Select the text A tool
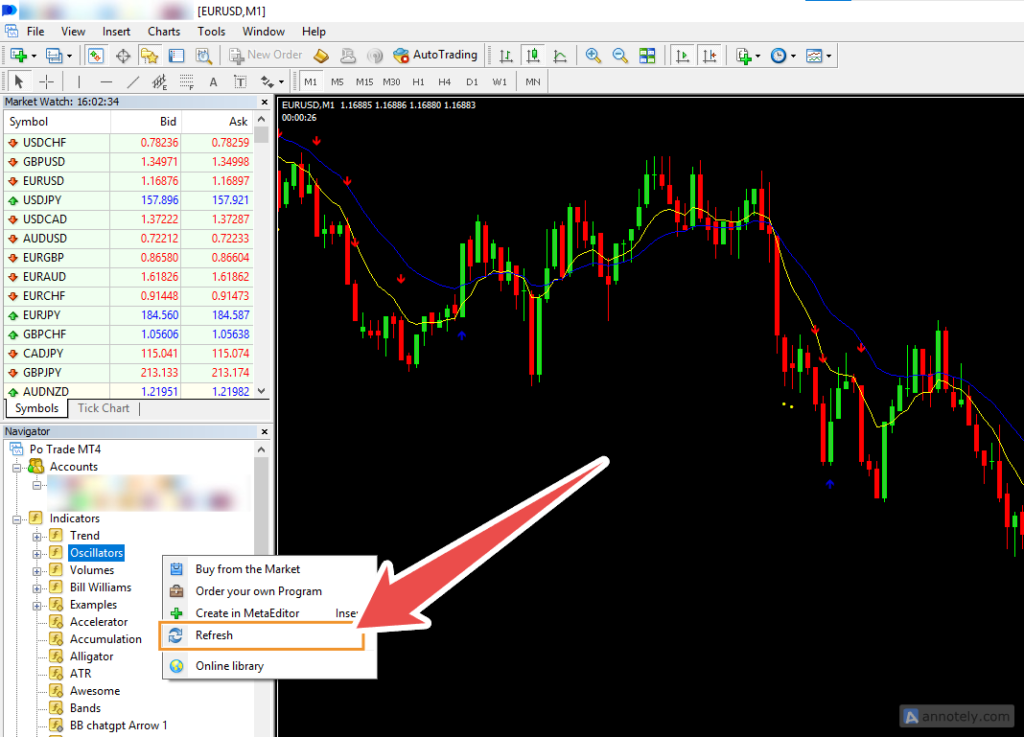 click(213, 82)
